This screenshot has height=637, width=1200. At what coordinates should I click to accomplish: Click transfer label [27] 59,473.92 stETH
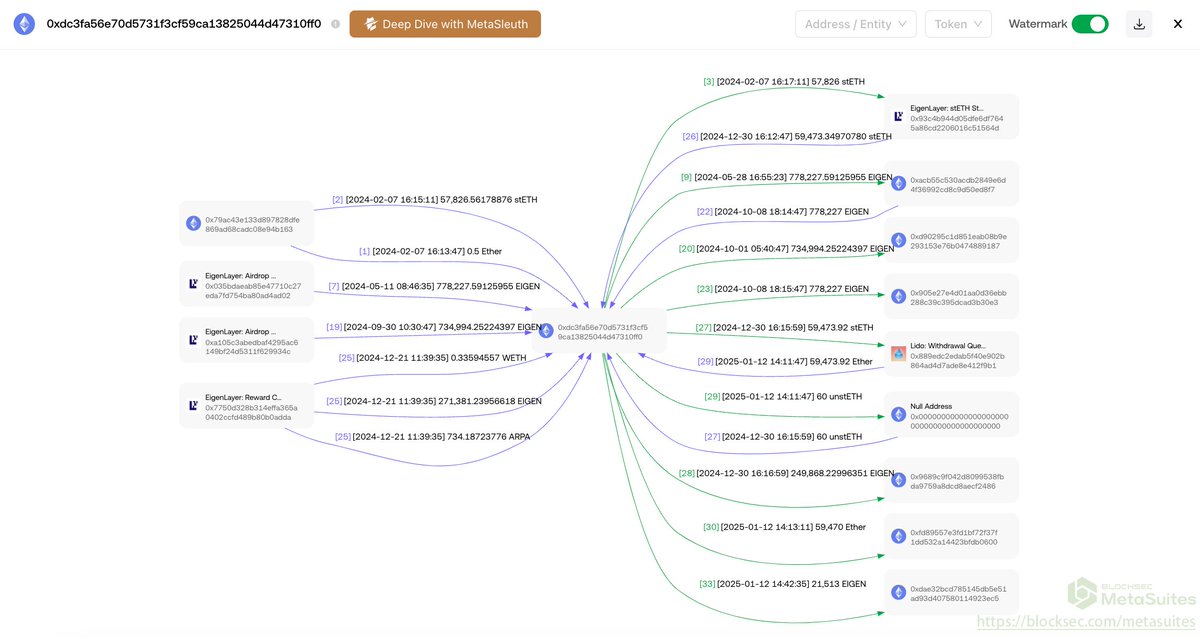coord(784,327)
